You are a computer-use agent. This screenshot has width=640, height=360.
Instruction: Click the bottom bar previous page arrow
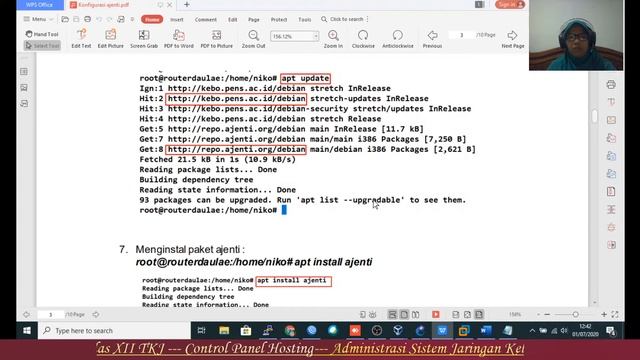coord(27,315)
